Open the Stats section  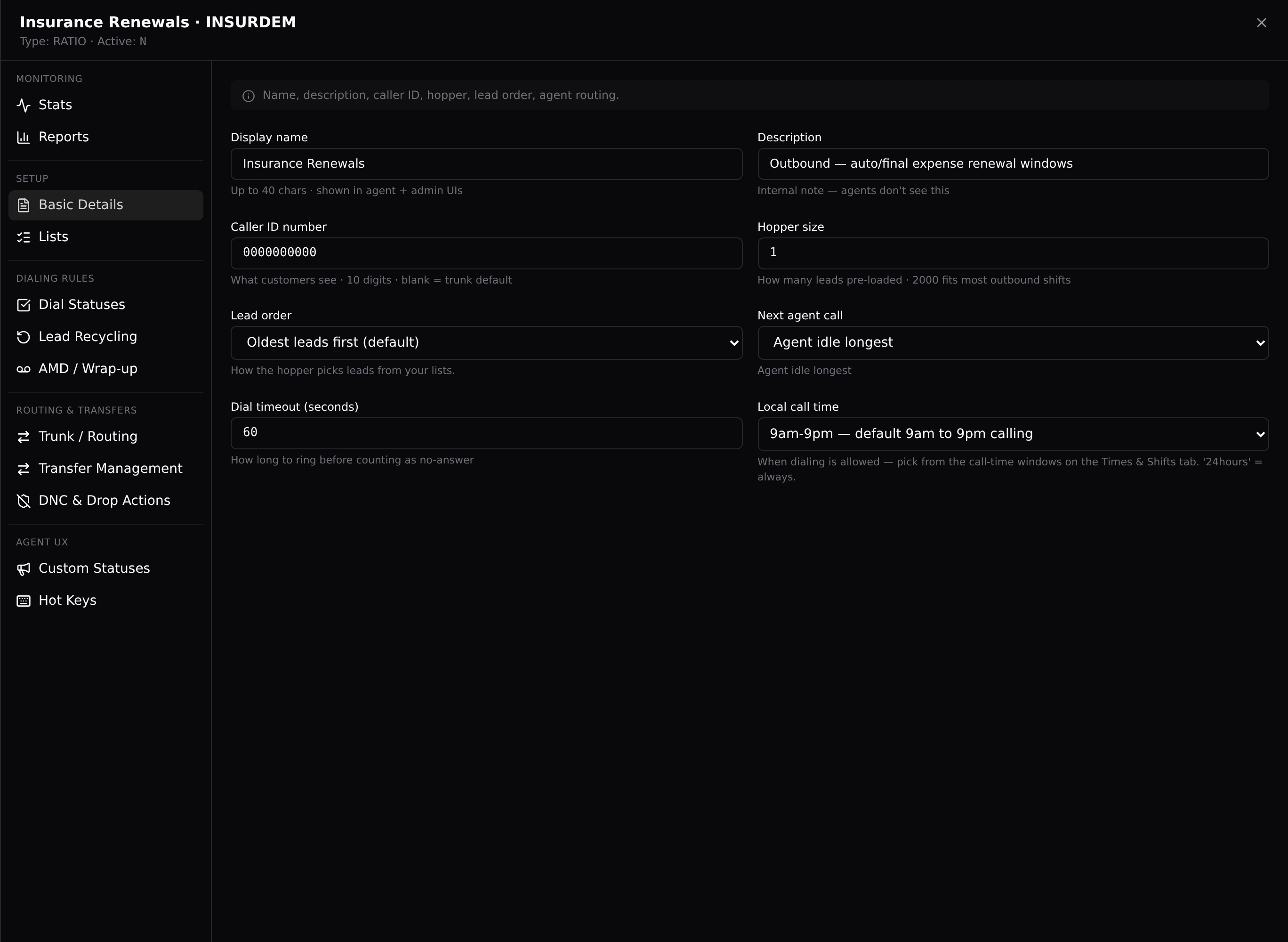point(106,105)
